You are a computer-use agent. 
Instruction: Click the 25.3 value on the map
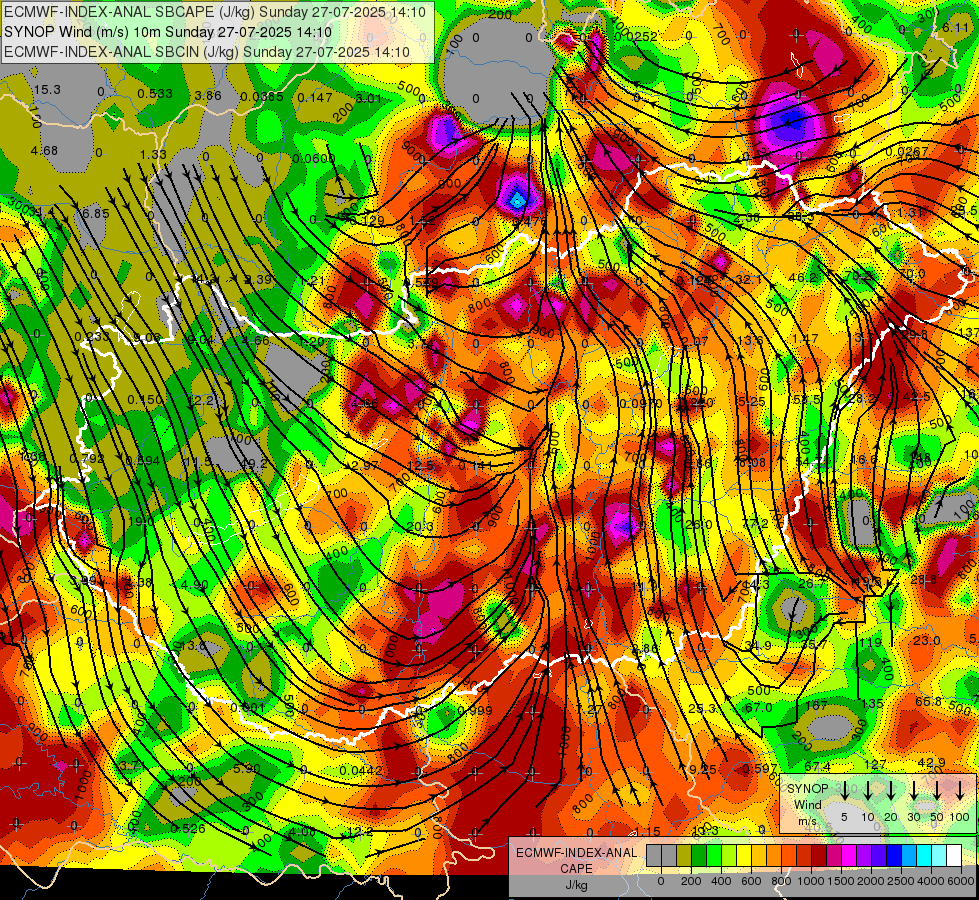coord(702,708)
